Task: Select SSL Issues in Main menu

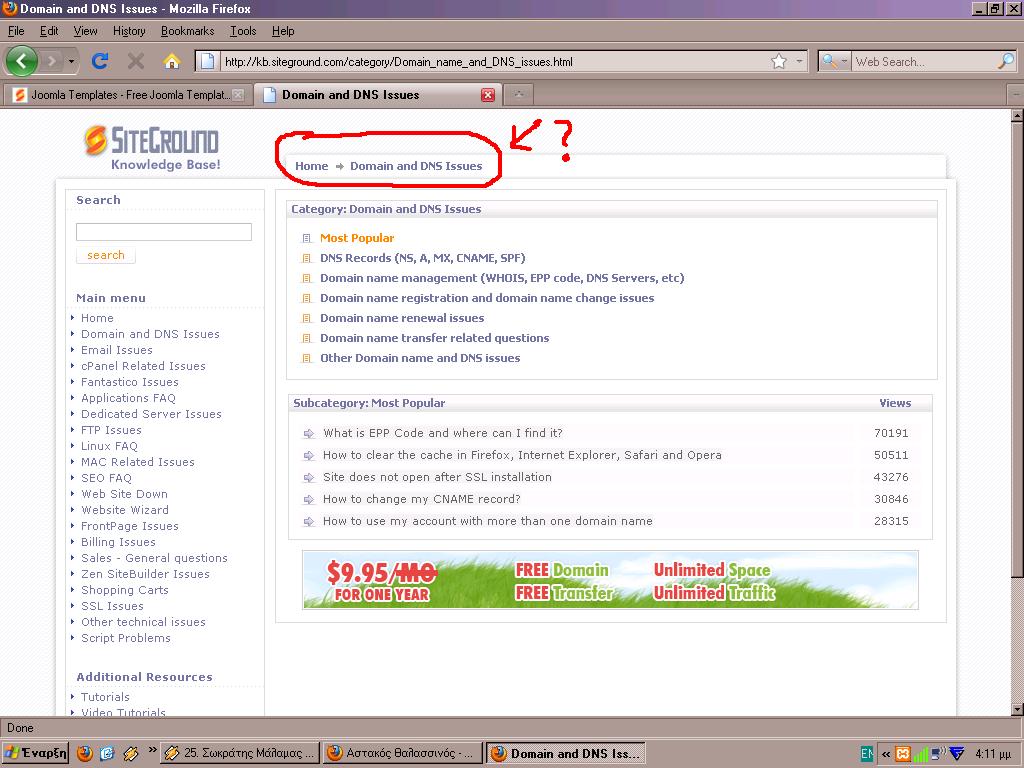Action: click(x=112, y=606)
